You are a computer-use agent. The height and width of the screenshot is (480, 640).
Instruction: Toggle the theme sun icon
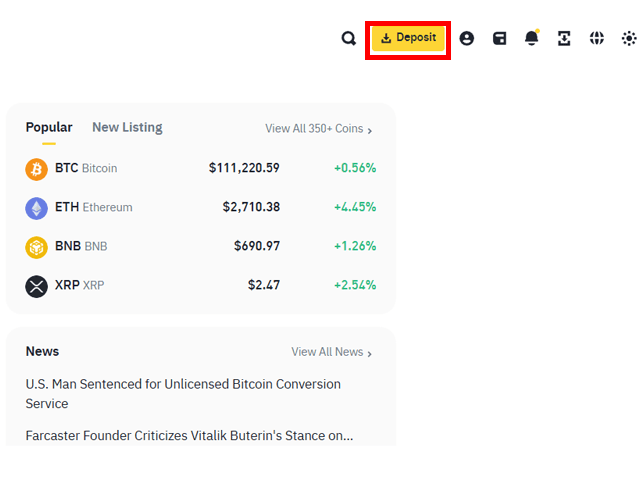pos(629,38)
